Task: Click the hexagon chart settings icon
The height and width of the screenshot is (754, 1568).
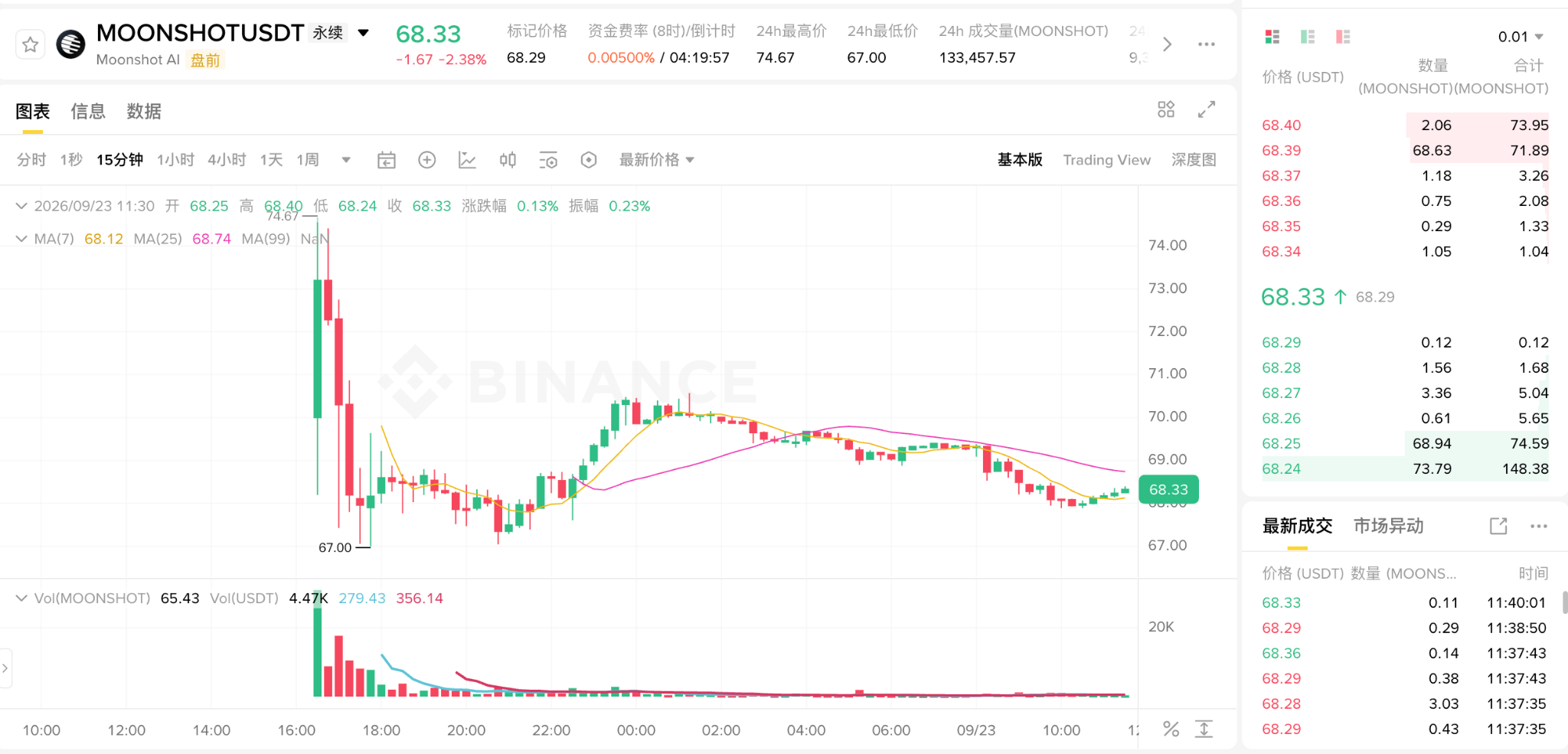Action: (x=589, y=160)
